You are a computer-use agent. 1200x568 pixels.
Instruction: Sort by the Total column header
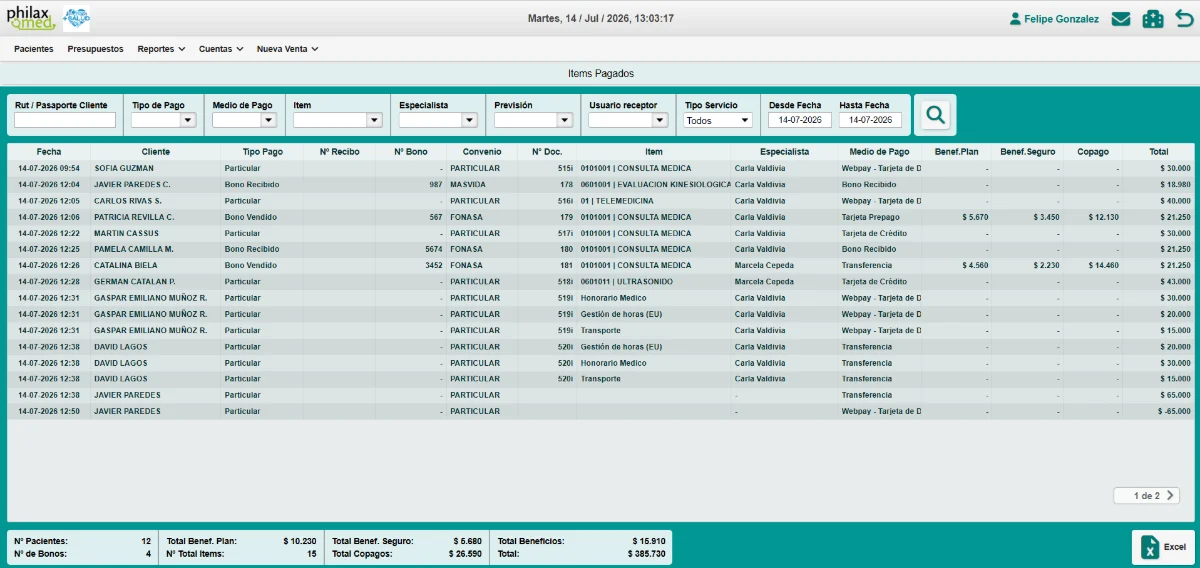(1158, 152)
